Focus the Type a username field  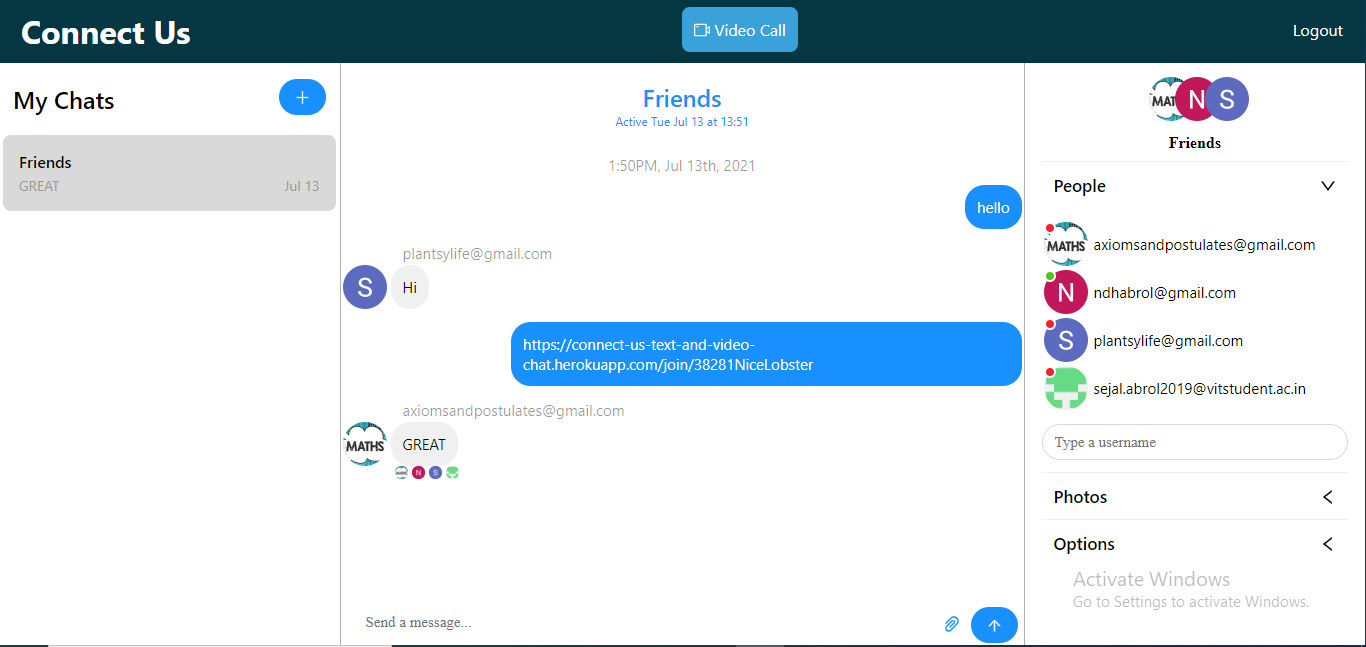click(1195, 442)
